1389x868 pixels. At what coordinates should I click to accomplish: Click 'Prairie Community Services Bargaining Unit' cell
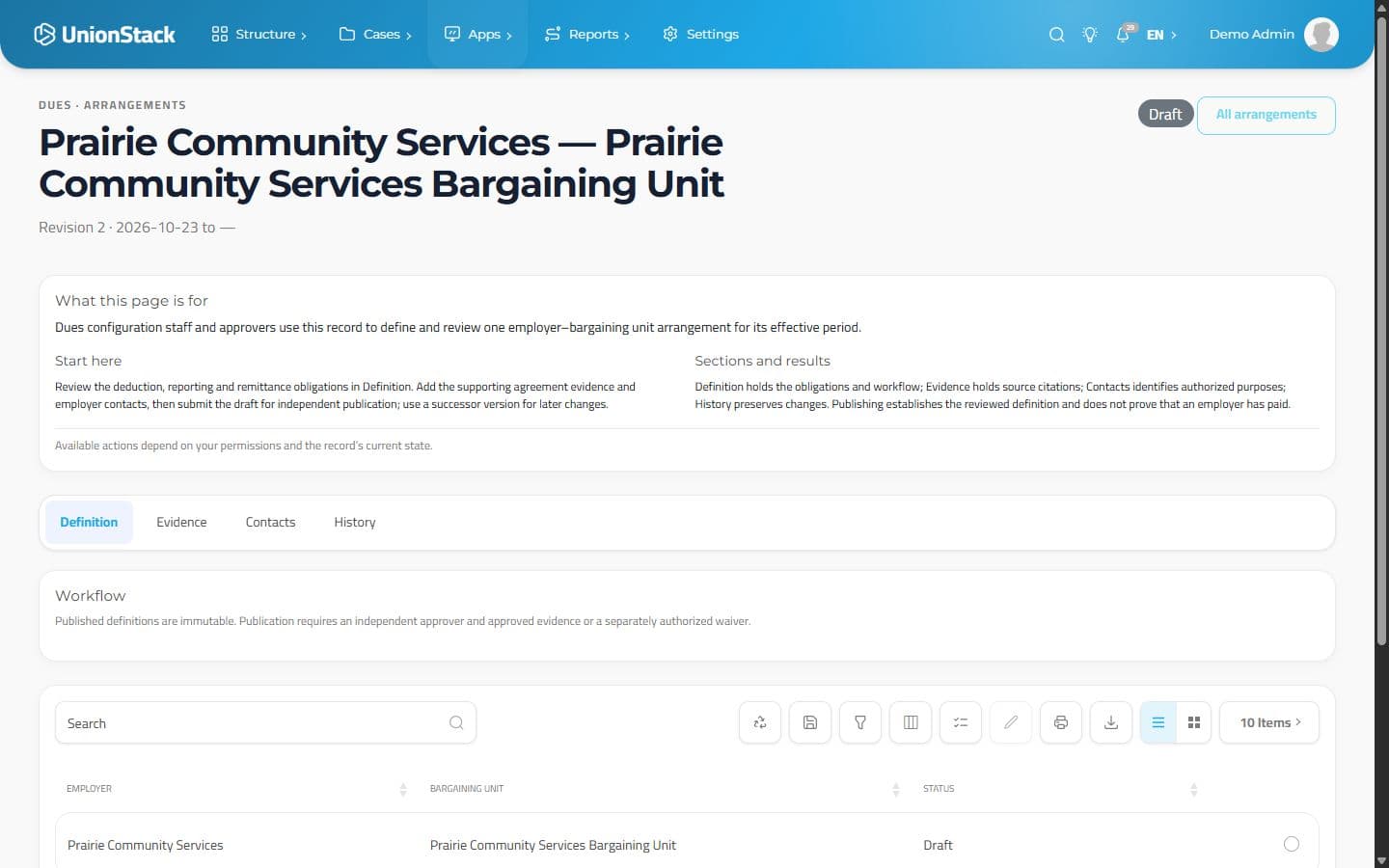[553, 845]
